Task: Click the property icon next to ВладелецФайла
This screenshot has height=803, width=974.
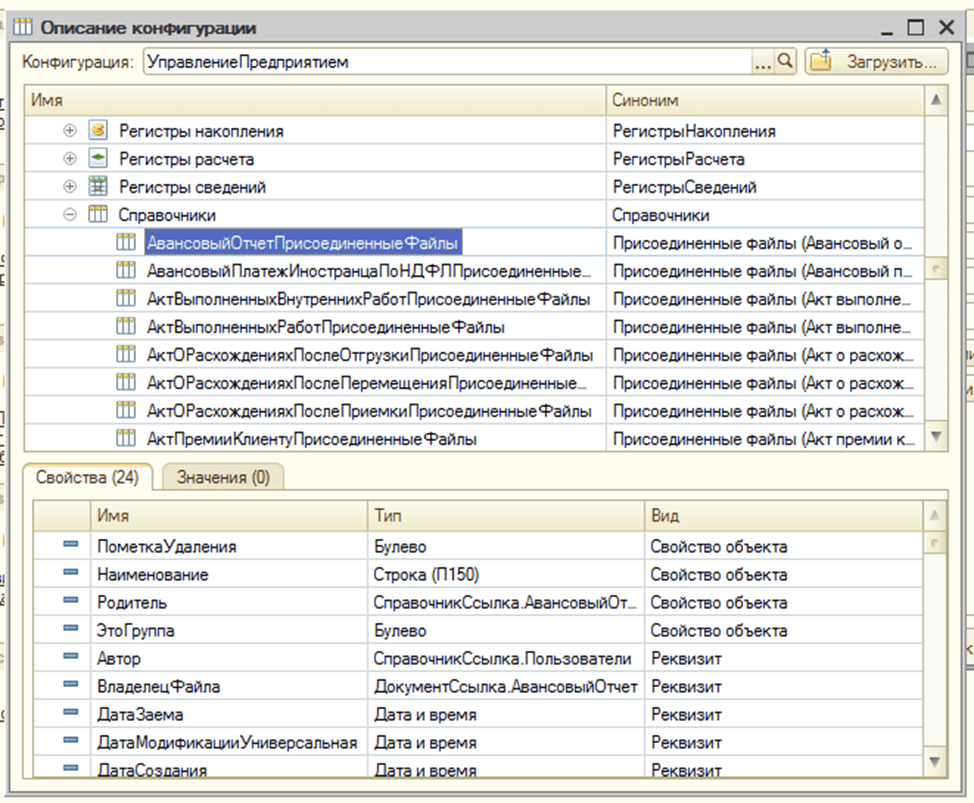Action: coord(71,686)
